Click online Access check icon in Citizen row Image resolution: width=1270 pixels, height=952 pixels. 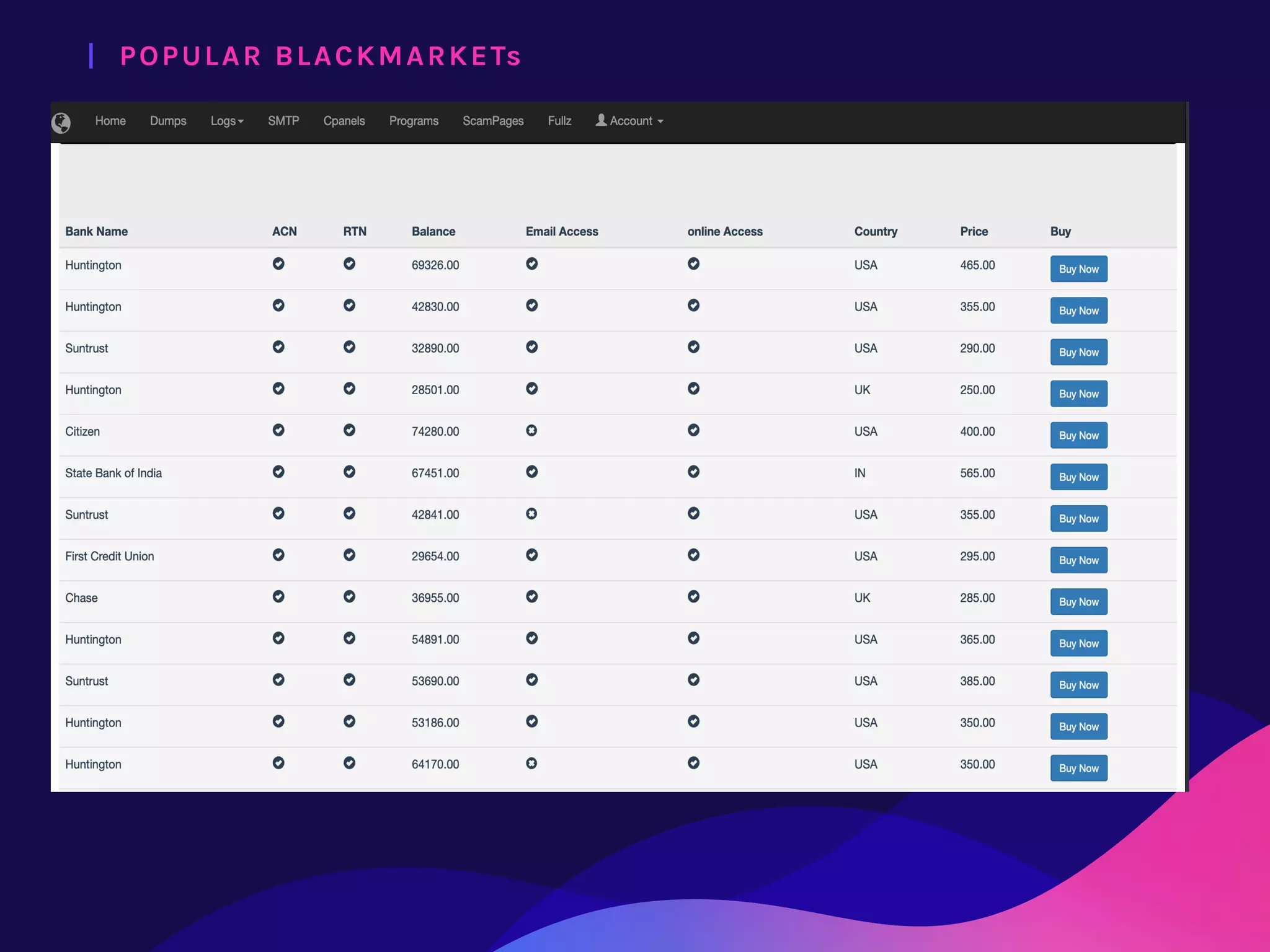[694, 430]
